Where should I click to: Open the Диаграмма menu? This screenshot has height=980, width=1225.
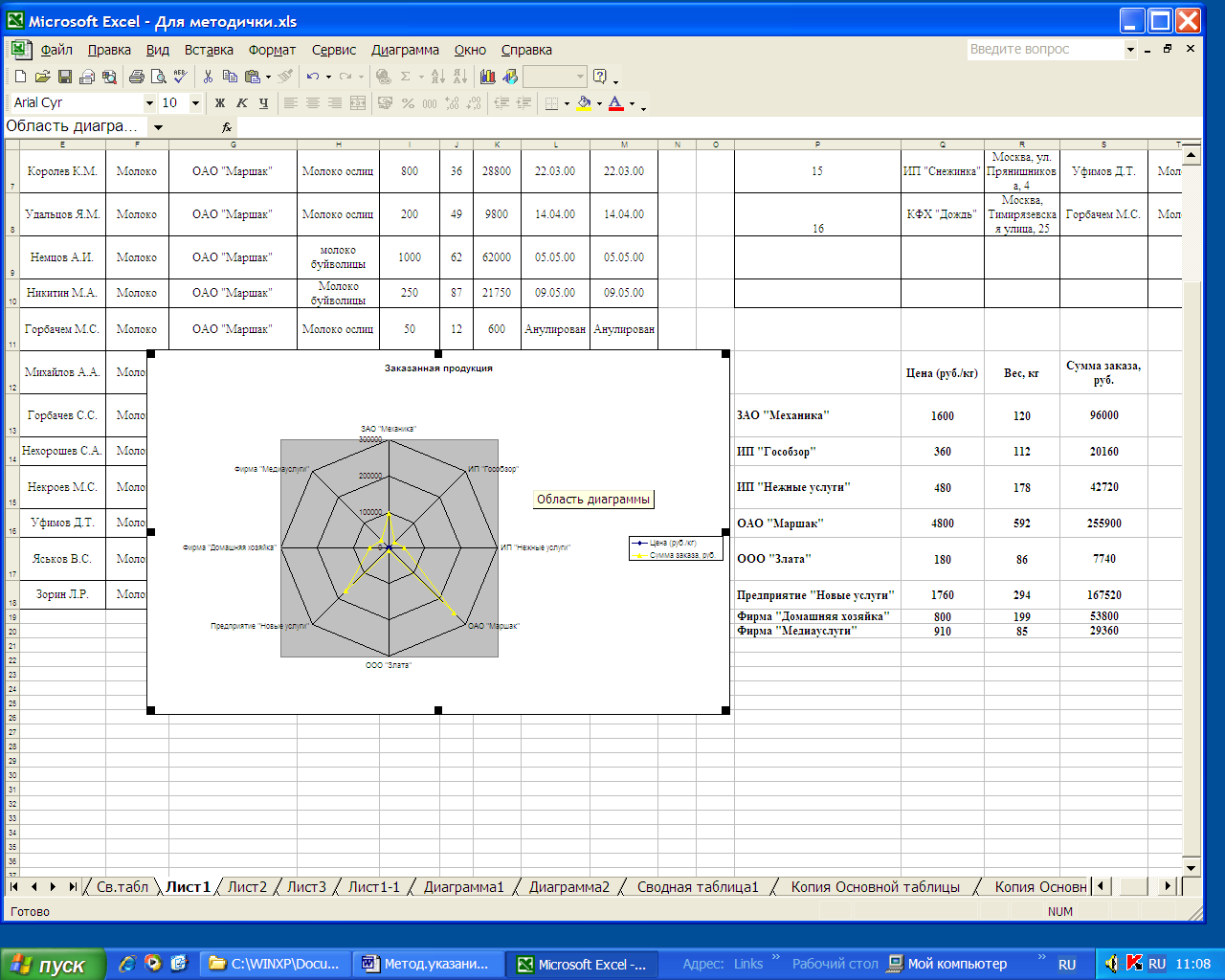pyautogui.click(x=405, y=50)
